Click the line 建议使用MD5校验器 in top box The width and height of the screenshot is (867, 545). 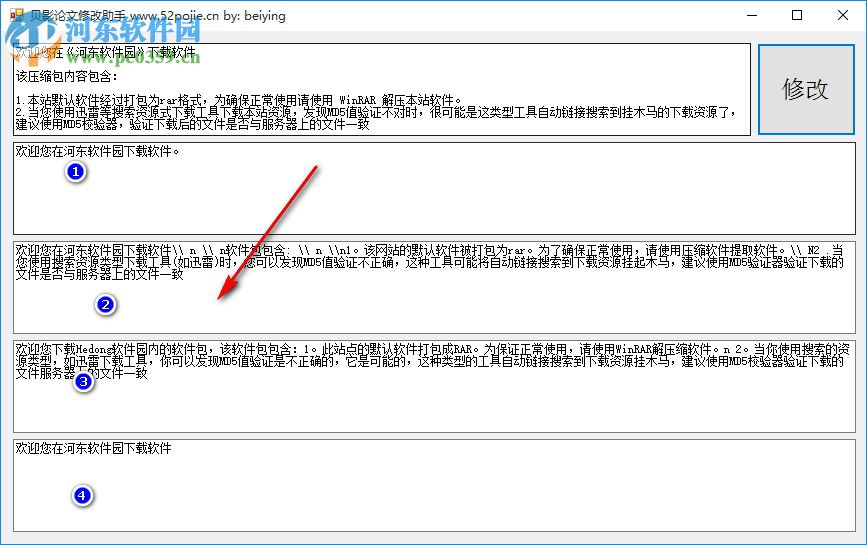192,124
